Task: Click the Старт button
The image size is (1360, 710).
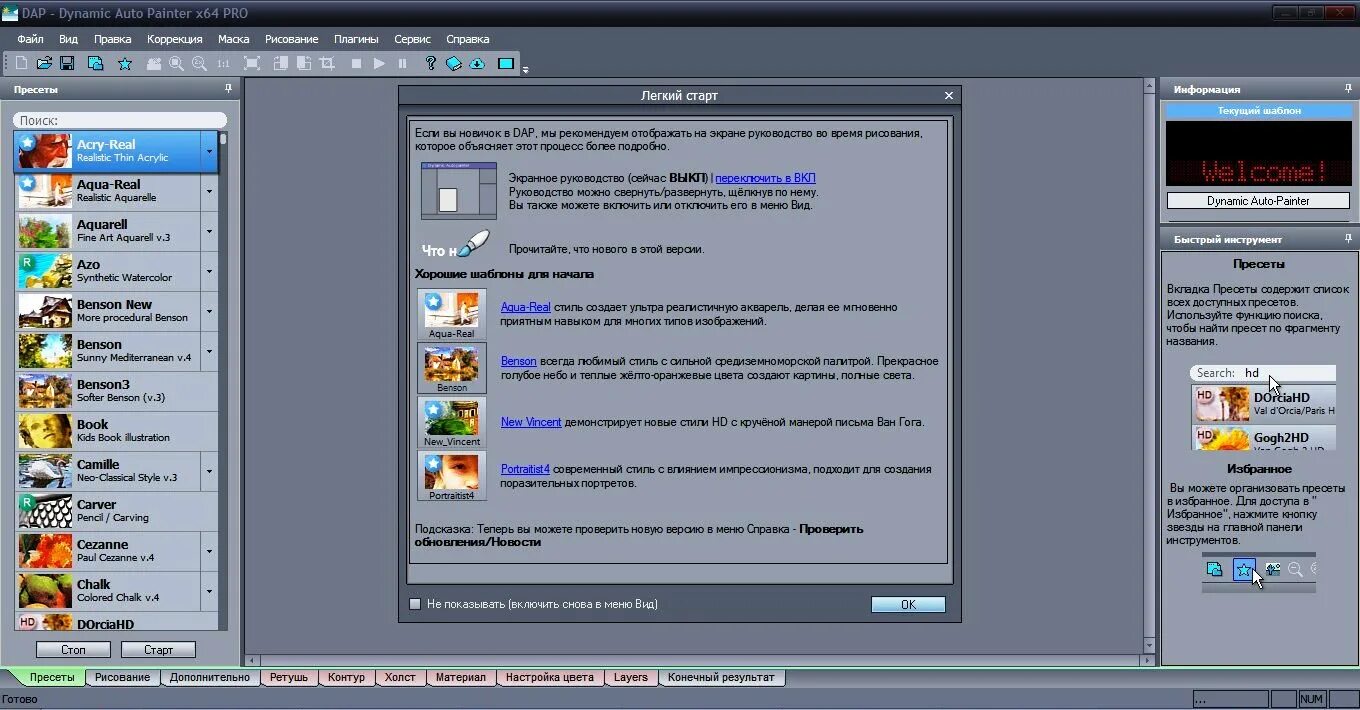Action: (x=158, y=649)
